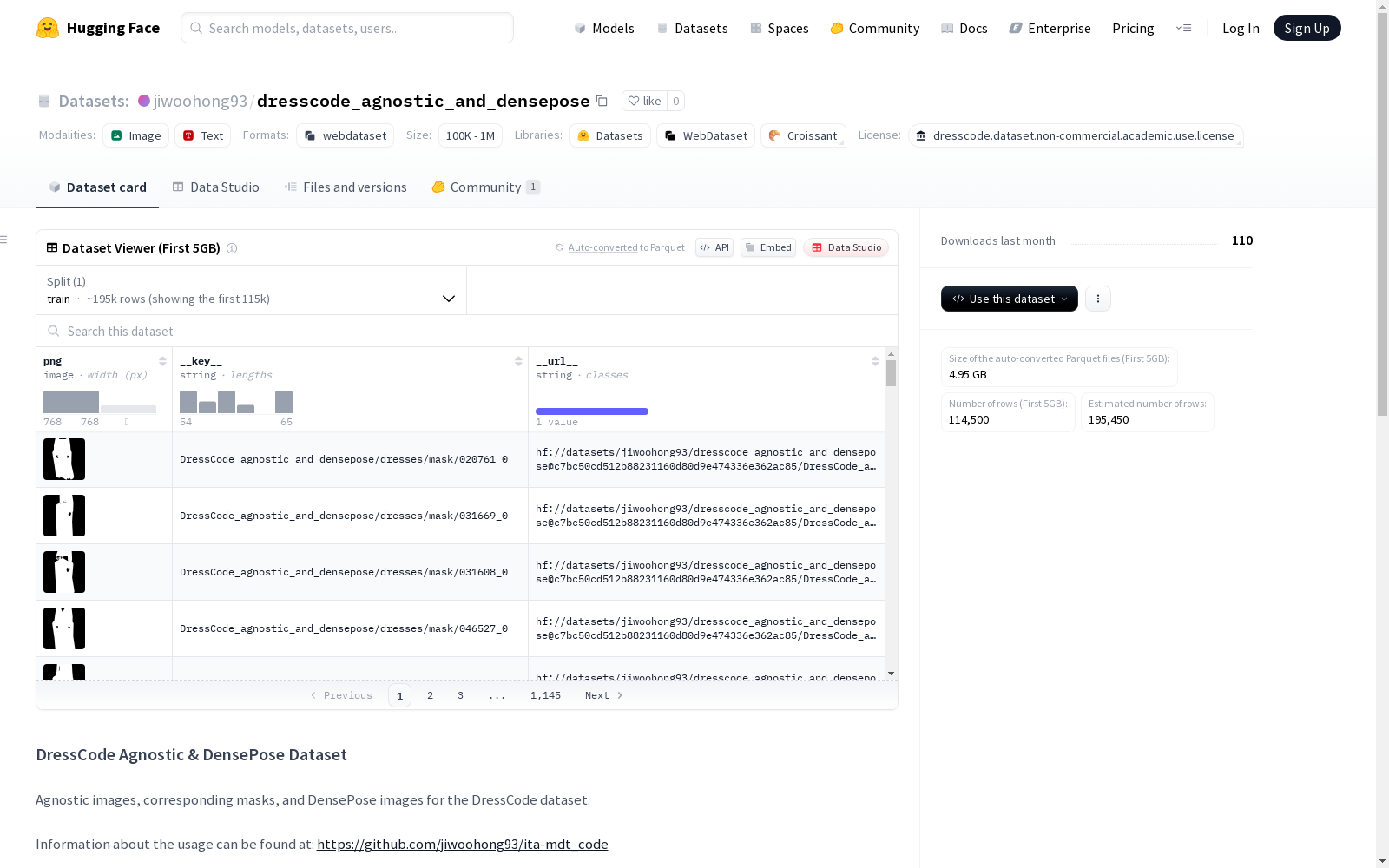Click the 100K - 1M size tag
This screenshot has width=1389, height=868.
pos(471,135)
